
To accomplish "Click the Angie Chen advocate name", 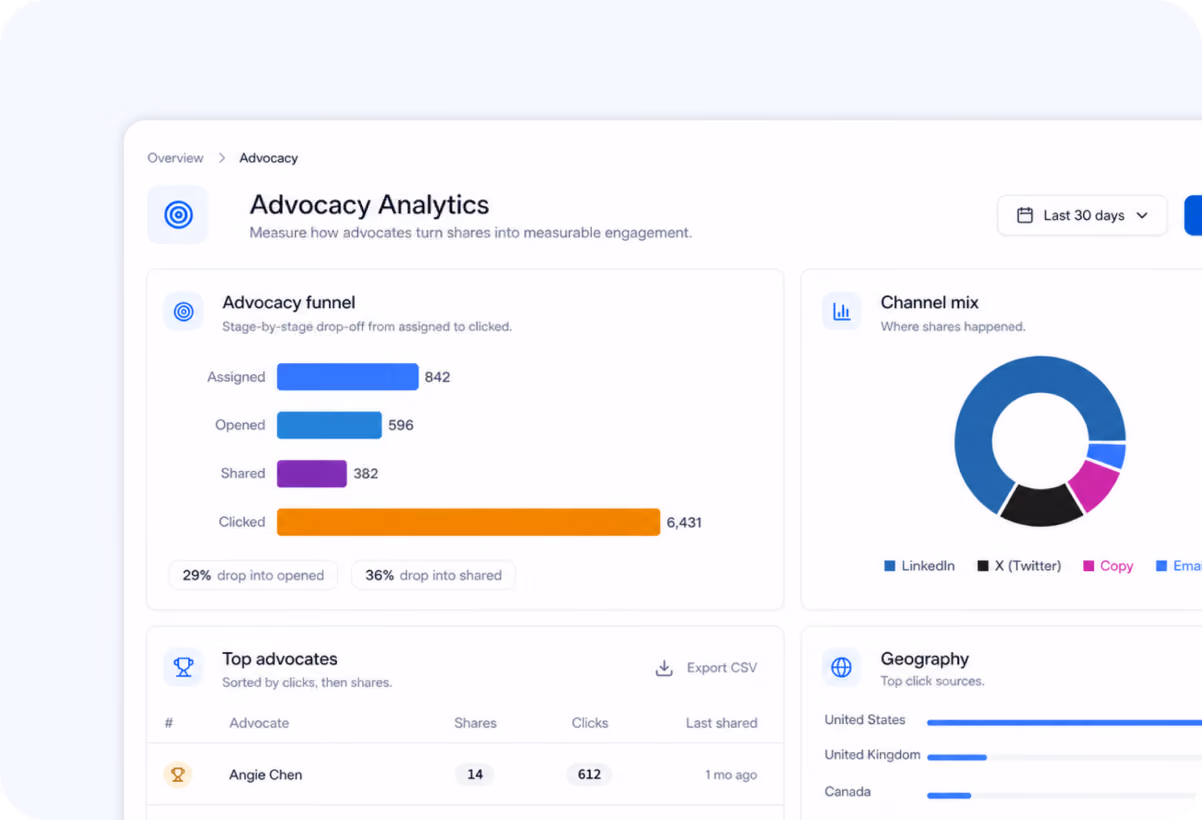I will (x=265, y=775).
